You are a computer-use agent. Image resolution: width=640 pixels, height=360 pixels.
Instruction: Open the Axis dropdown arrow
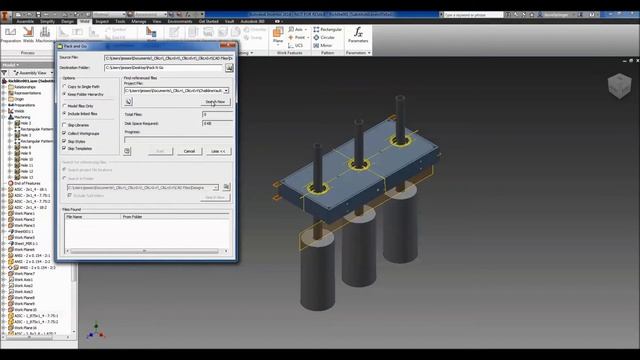click(305, 29)
